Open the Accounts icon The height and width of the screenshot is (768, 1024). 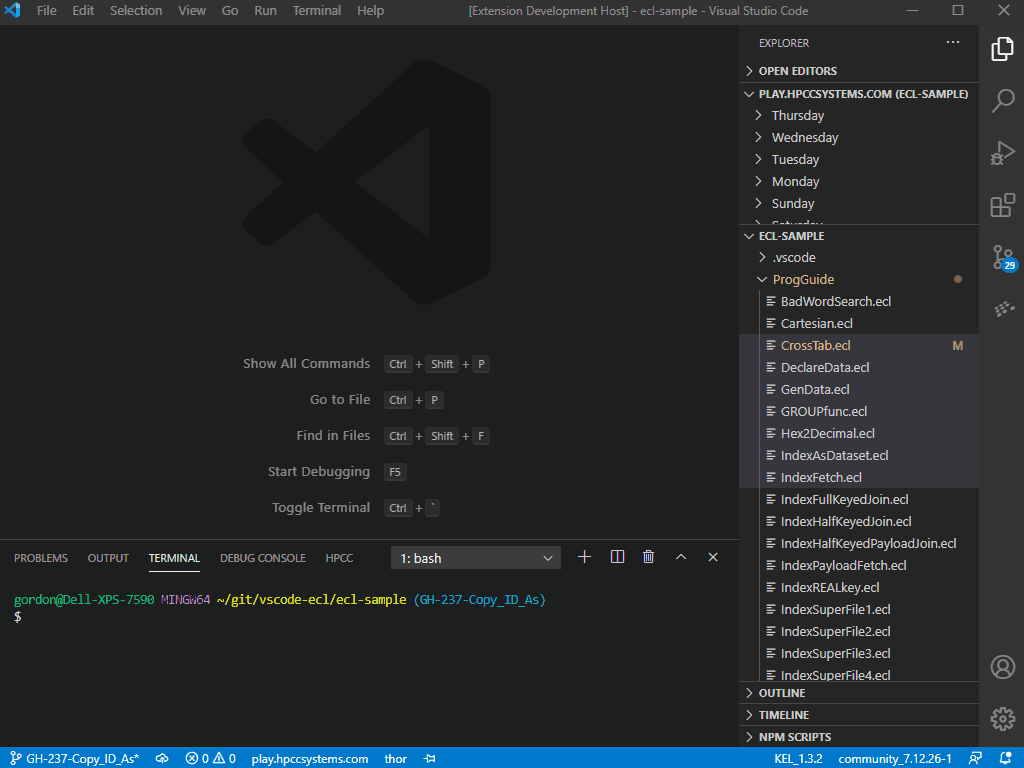point(1002,667)
